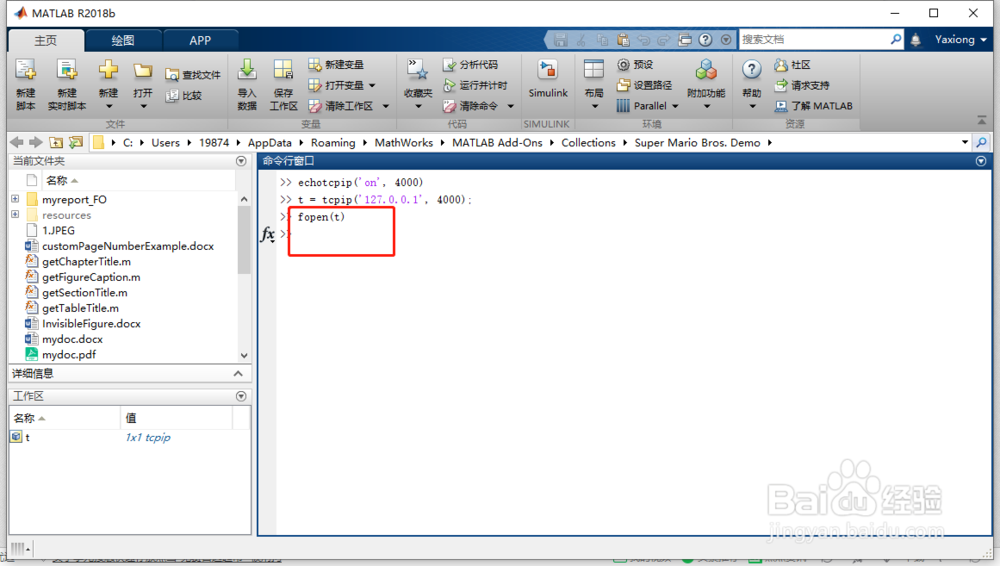Open the Yaxiong account dropdown
Viewport: 1000px width, 566px height.
960,40
